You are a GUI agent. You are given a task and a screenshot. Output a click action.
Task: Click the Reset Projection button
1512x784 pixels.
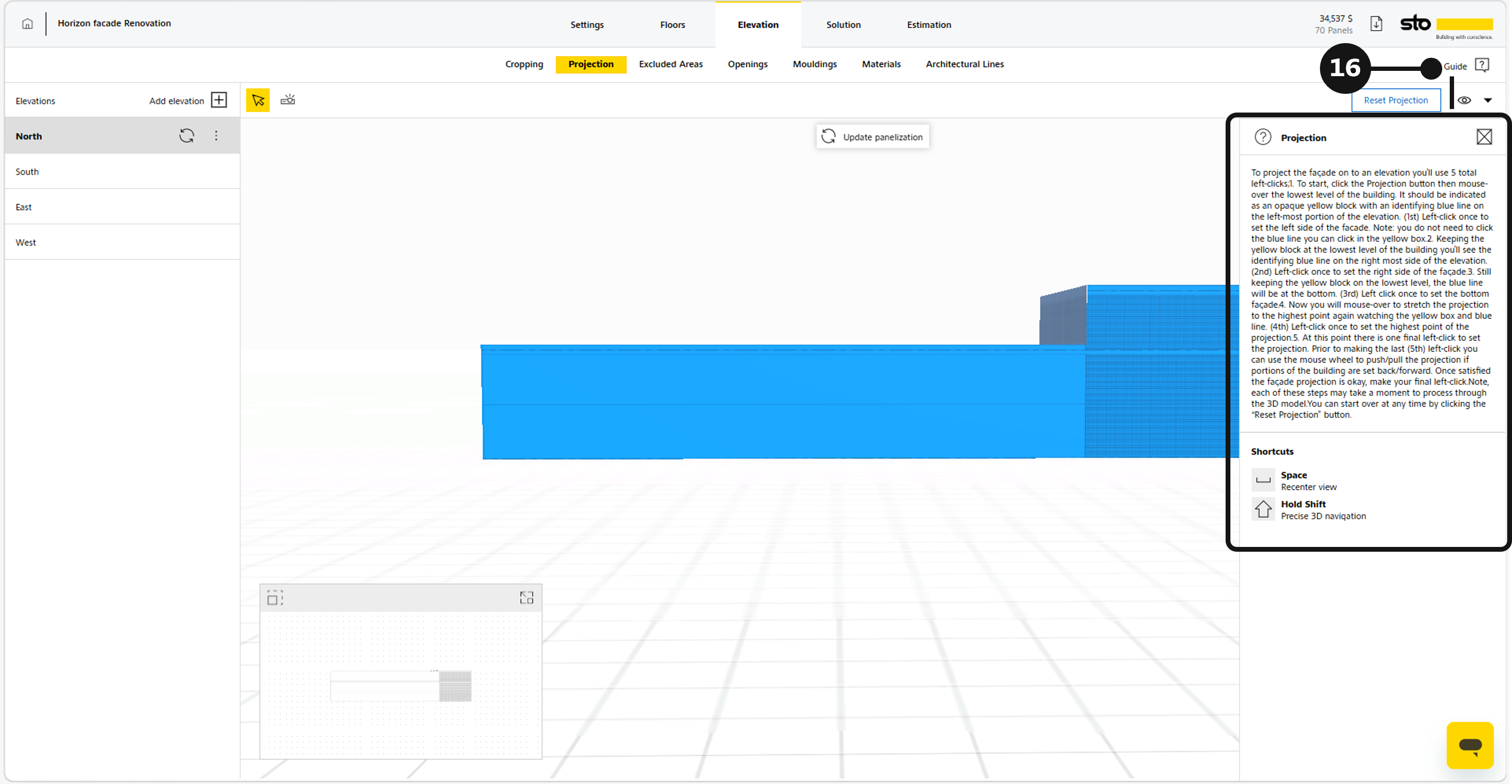1396,101
